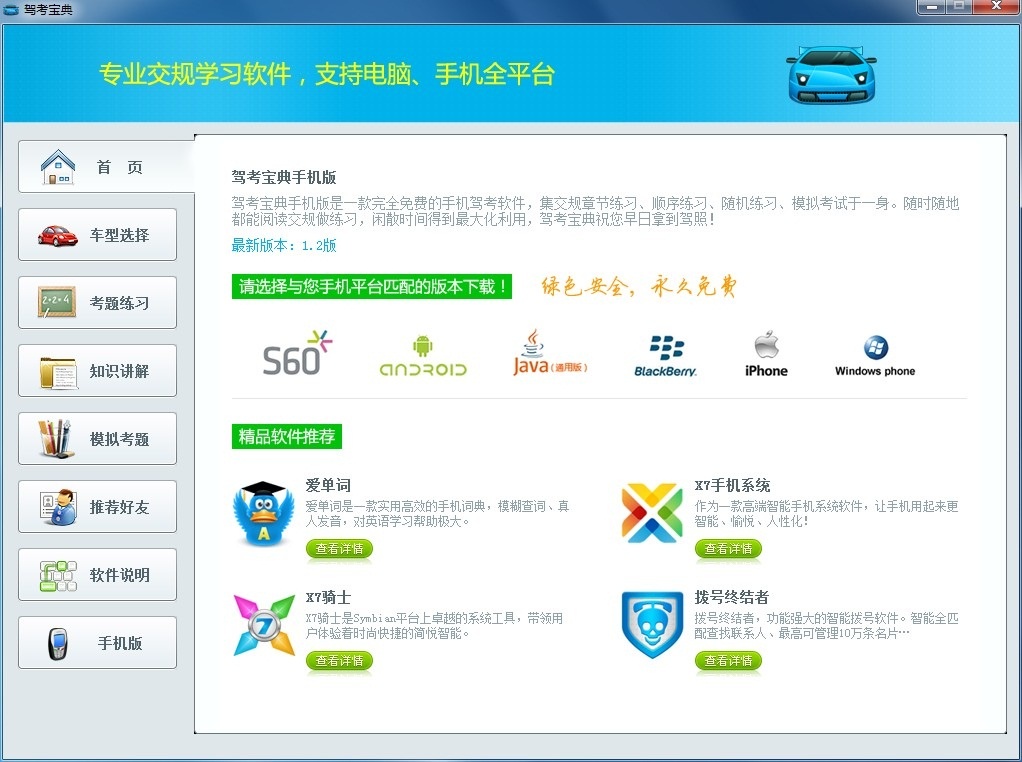Open 软件说明 software info
Screen dimensions: 1022x762
click(98, 574)
